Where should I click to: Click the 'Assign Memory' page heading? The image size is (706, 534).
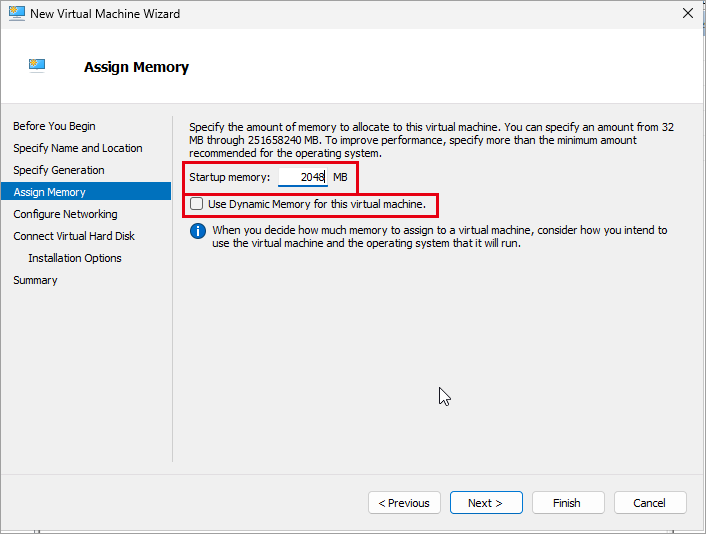click(x=136, y=67)
